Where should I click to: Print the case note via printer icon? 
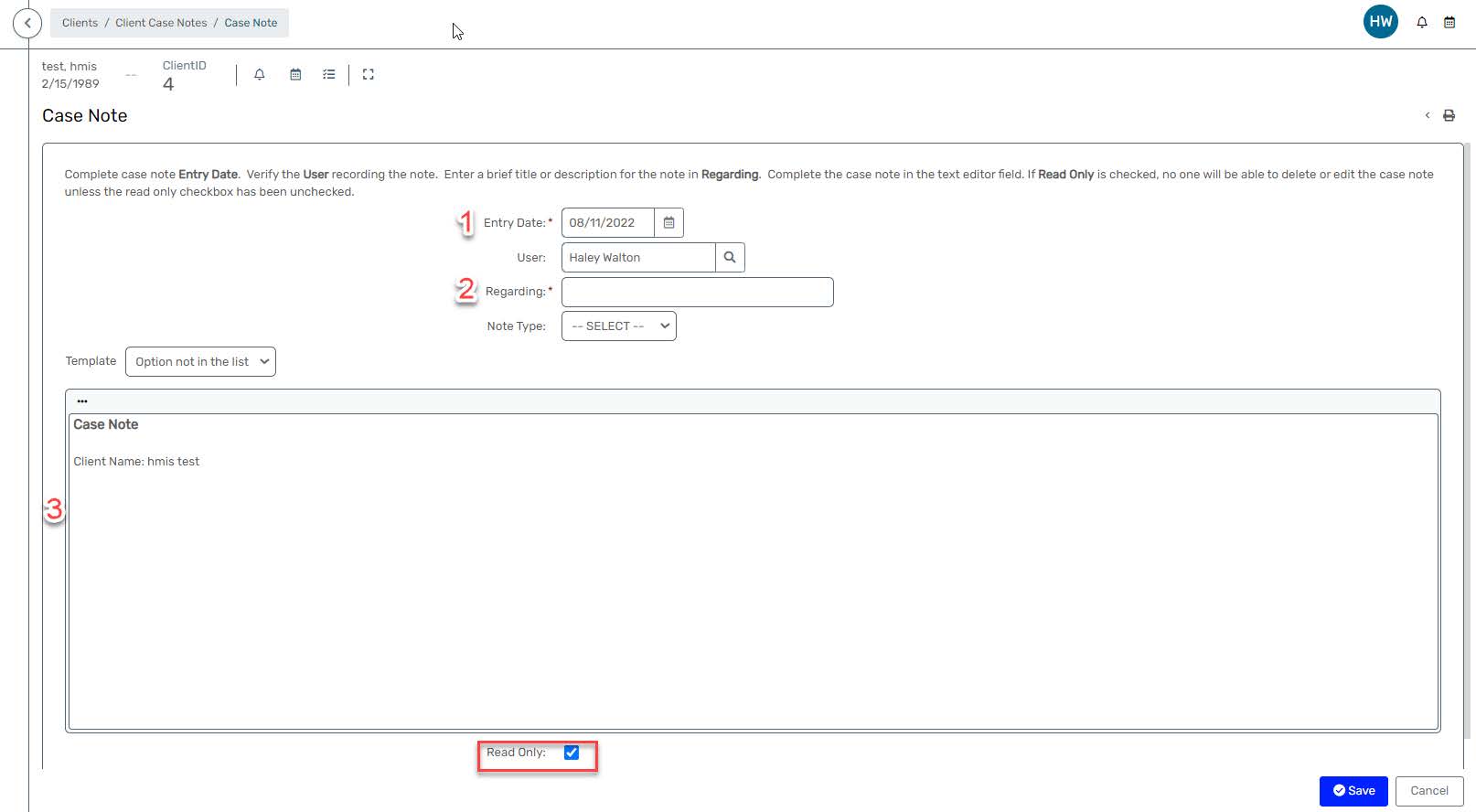(1449, 115)
